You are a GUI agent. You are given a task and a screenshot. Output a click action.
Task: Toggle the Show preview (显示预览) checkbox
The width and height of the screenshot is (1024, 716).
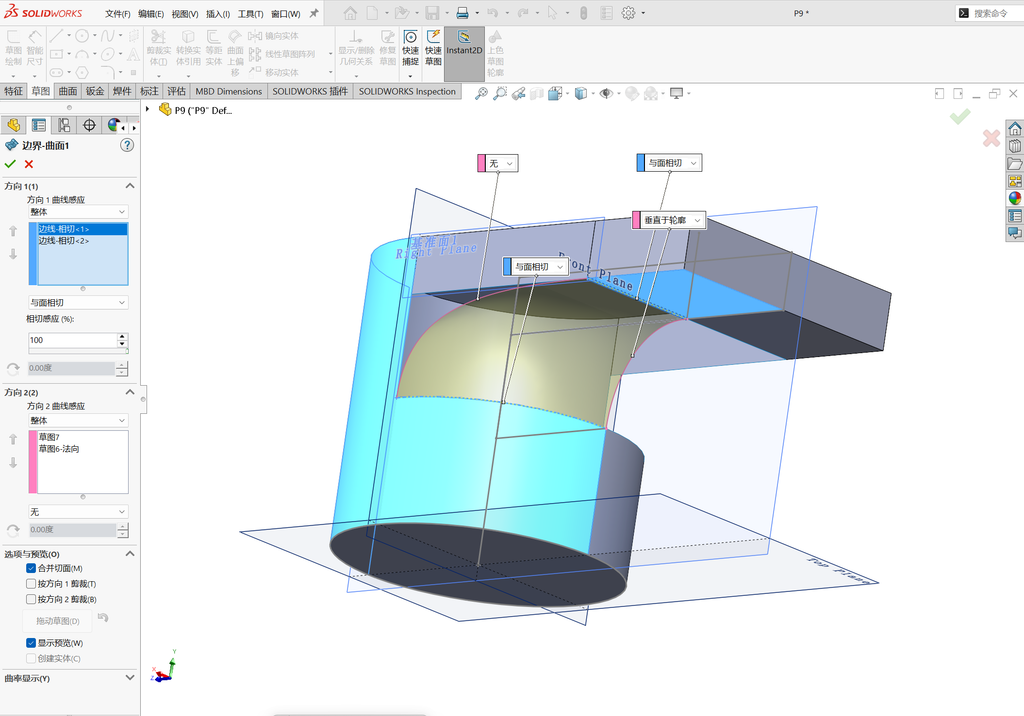[x=31, y=643]
